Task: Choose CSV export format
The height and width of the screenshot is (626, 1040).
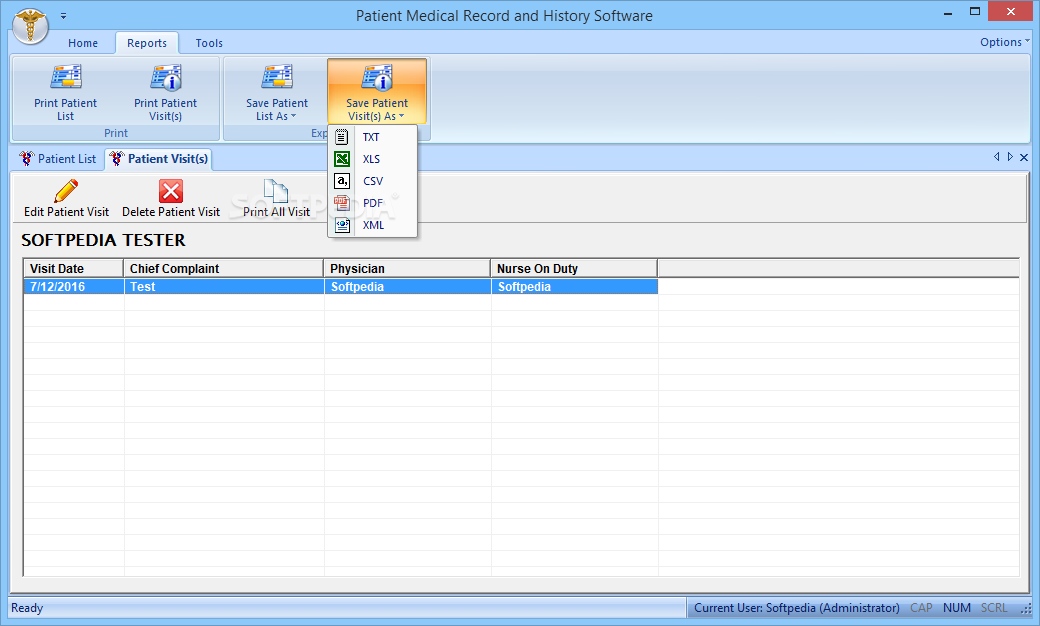Action: pos(373,181)
